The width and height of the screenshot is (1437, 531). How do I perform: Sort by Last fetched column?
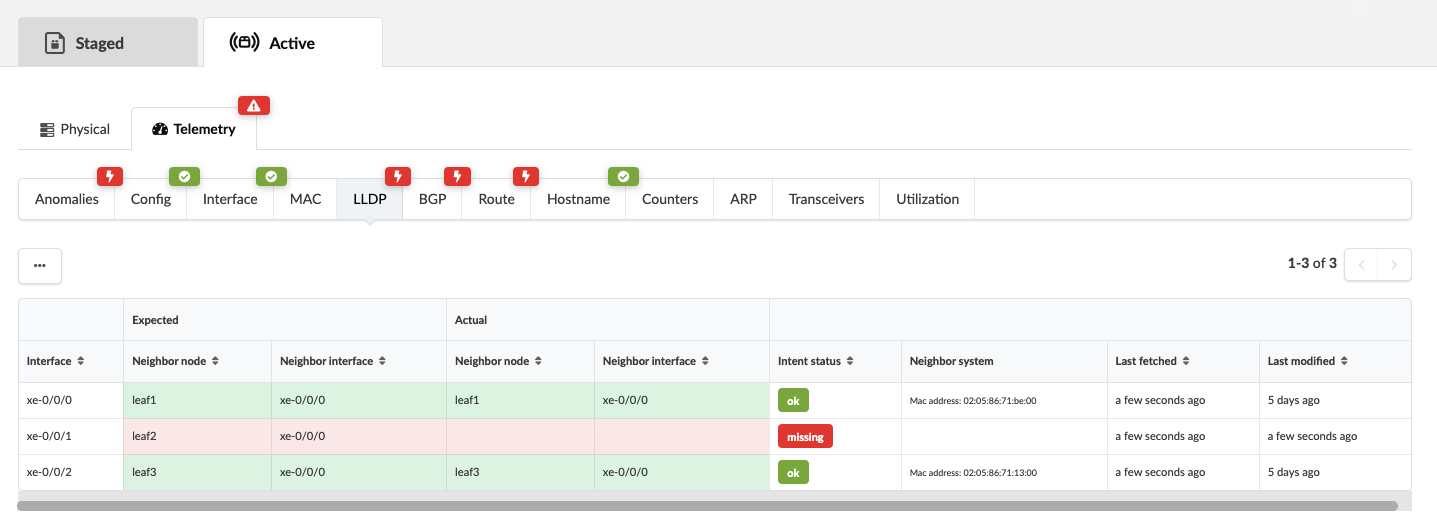(1184, 361)
